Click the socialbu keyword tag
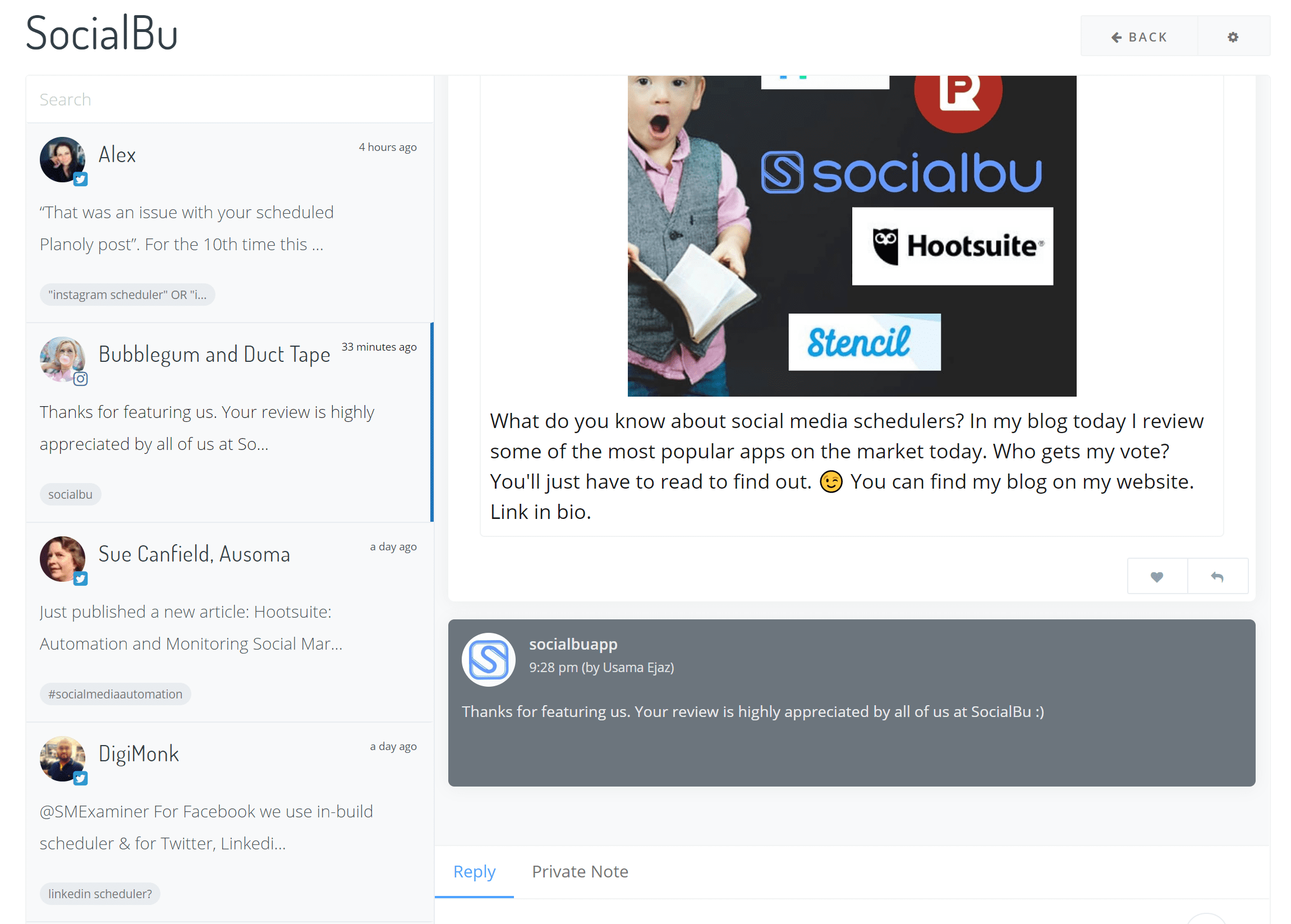1291x924 pixels. [70, 494]
